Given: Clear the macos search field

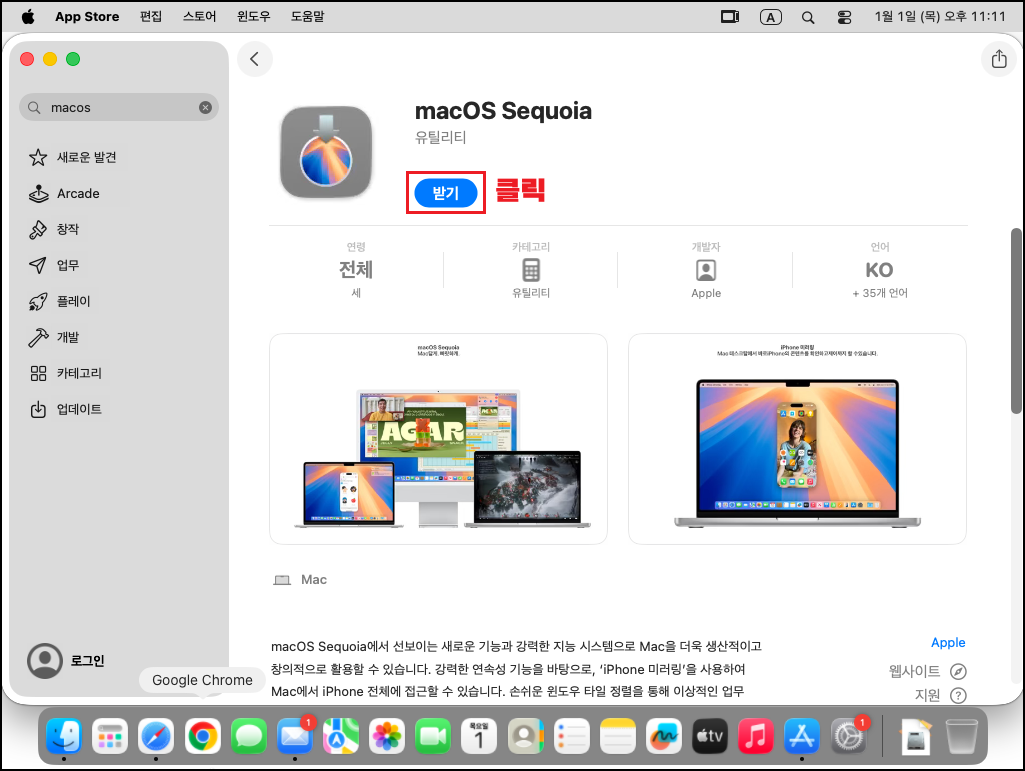Looking at the screenshot, I should click(205, 107).
